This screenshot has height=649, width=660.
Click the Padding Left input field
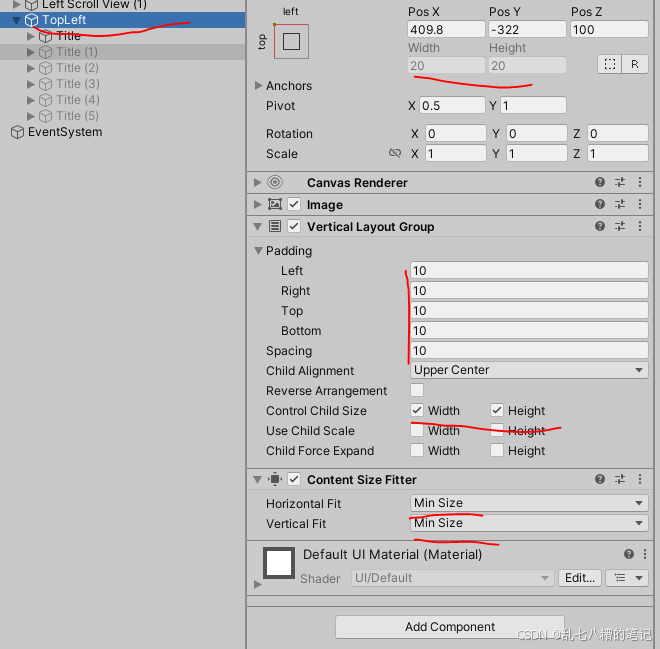click(x=529, y=270)
